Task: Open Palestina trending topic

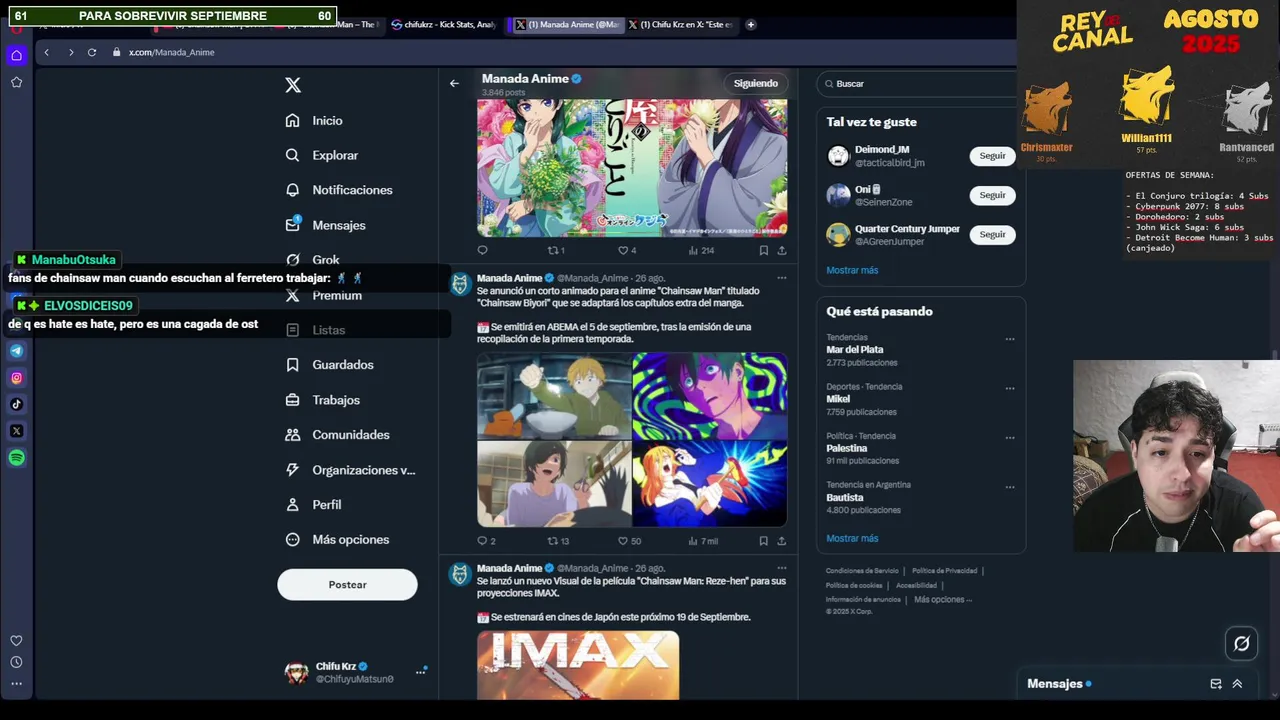Action: (x=846, y=448)
